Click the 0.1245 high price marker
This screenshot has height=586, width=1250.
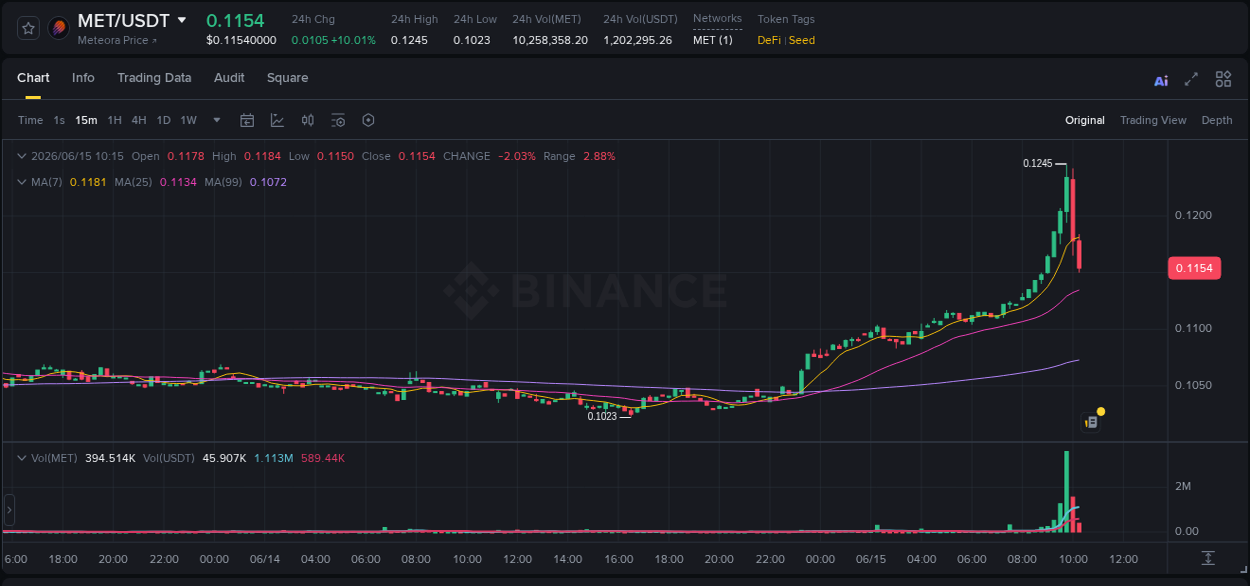[x=1038, y=163]
